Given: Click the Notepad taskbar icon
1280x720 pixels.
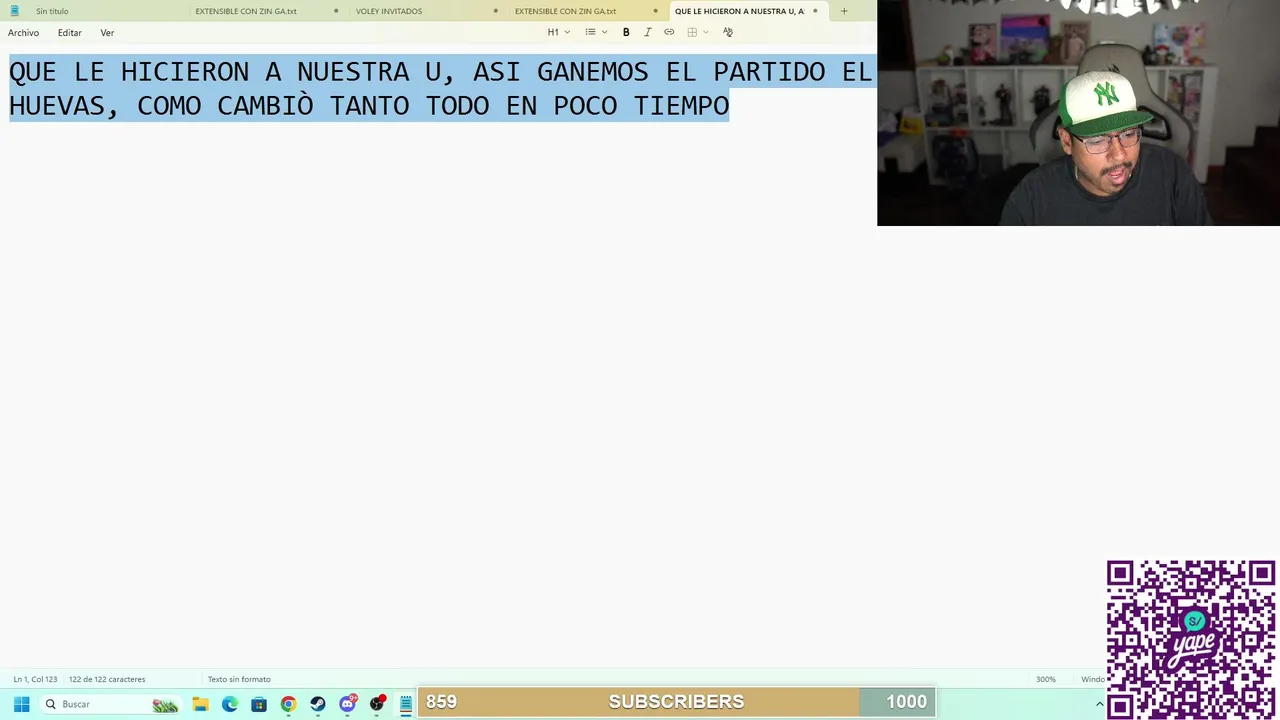Looking at the screenshot, I should coord(406,704).
